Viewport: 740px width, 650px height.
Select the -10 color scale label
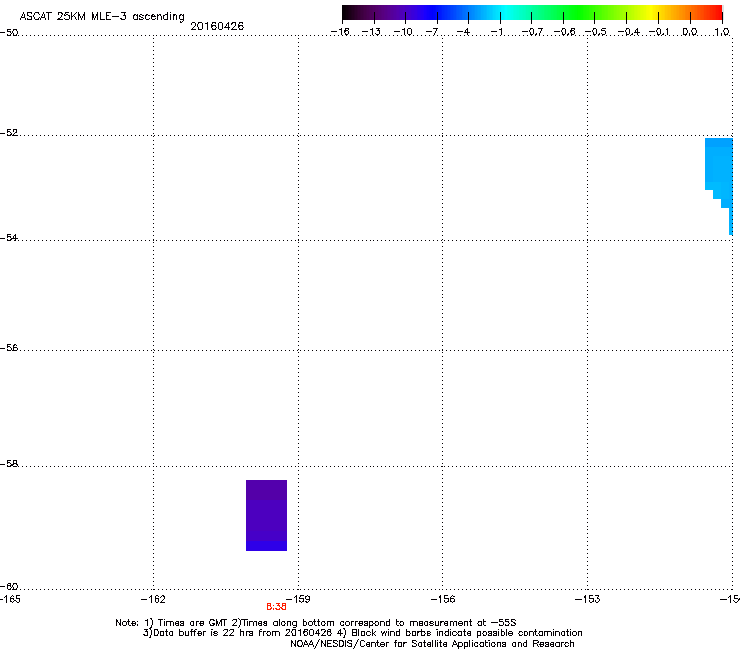(403, 32)
